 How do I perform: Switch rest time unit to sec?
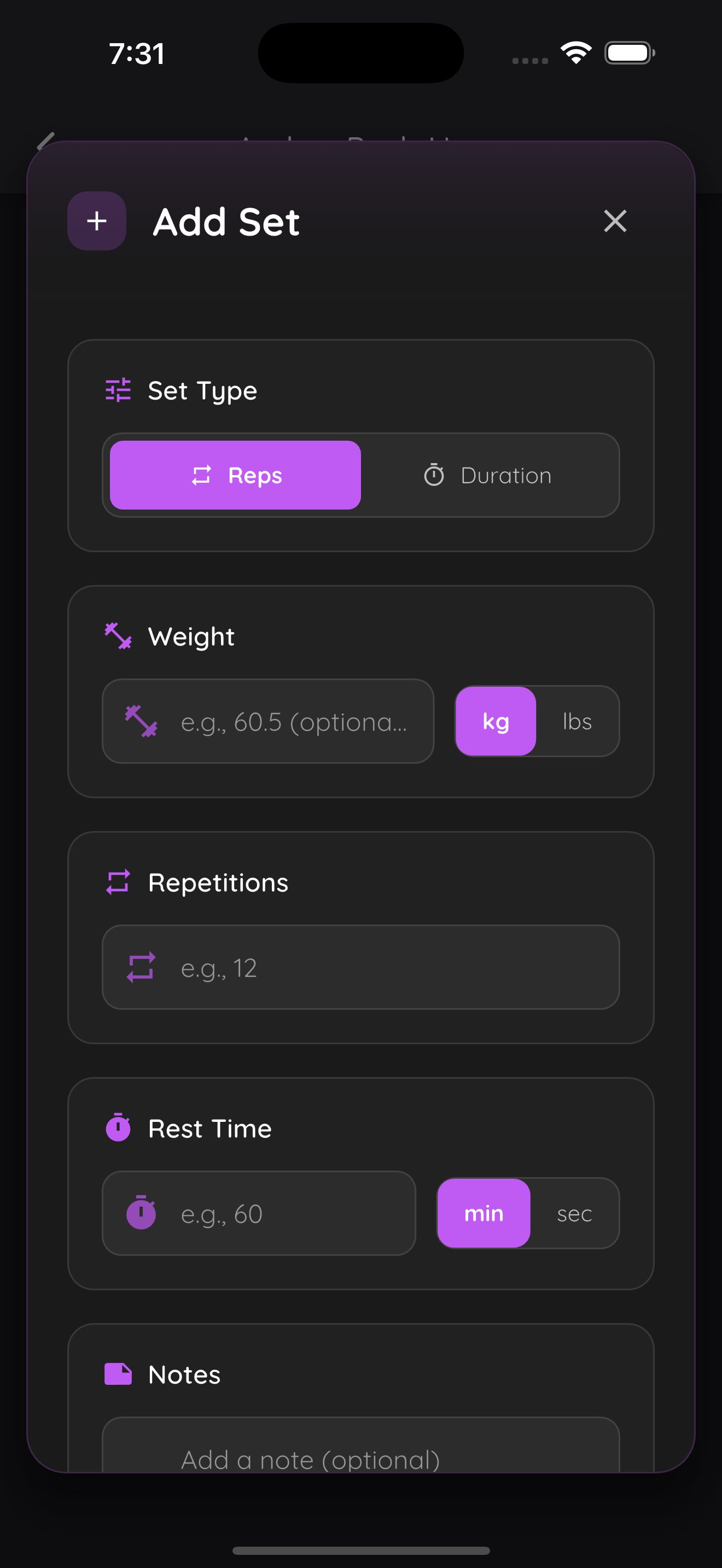(574, 1213)
